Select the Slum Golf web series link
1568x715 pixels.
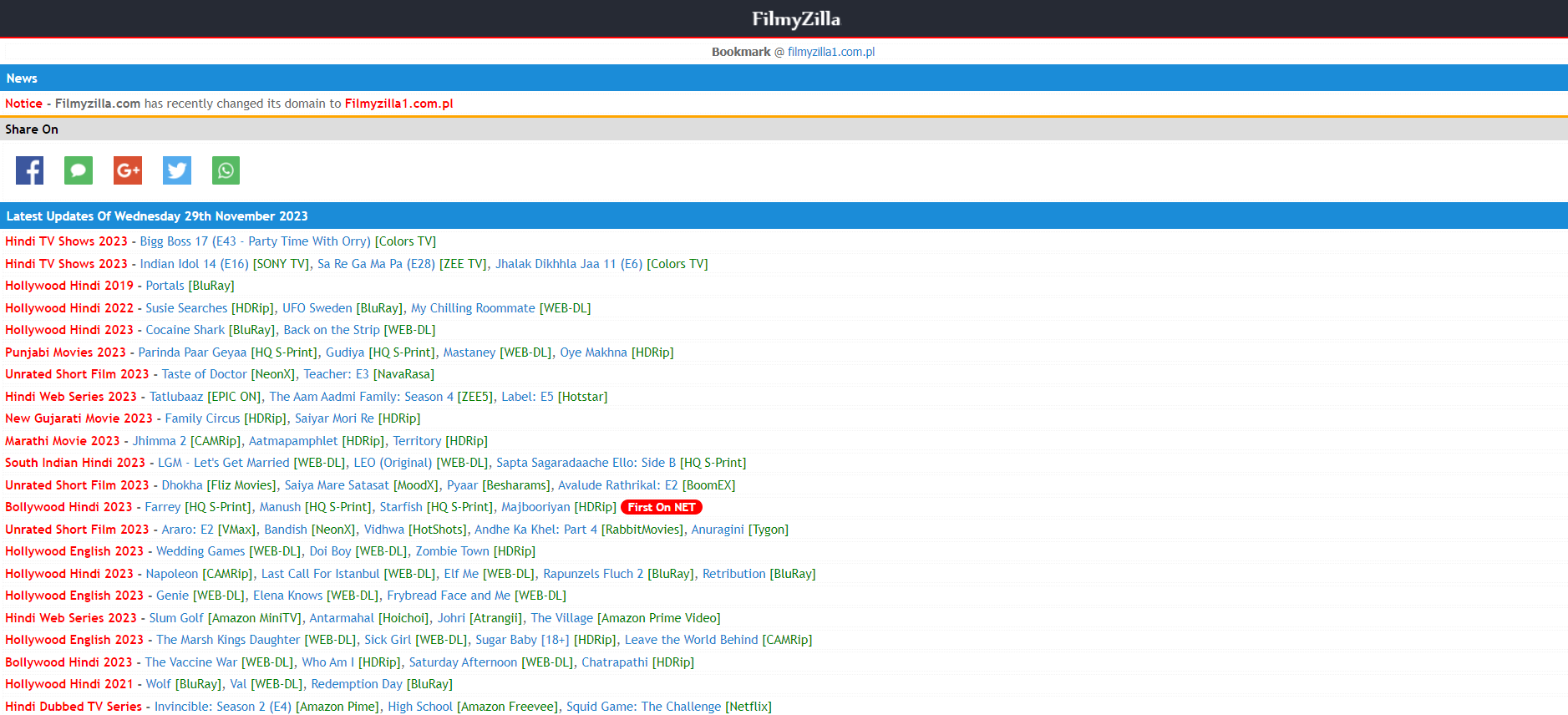[x=175, y=618]
